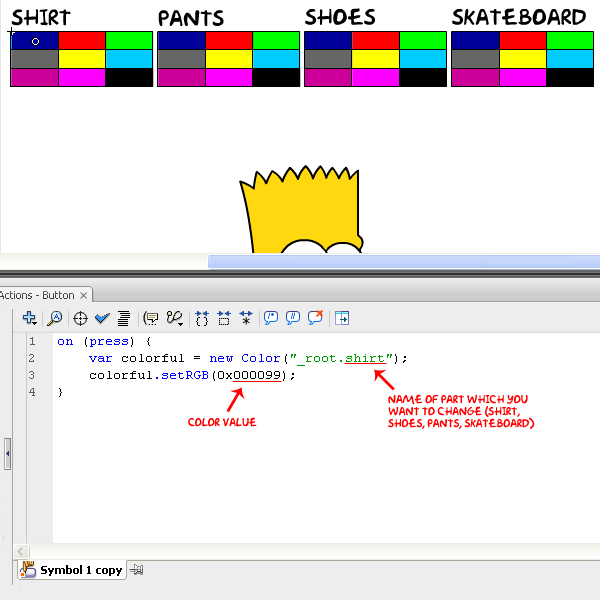The height and width of the screenshot is (600, 600).
Task: Apply line comment from the toolbar
Action: click(293, 318)
